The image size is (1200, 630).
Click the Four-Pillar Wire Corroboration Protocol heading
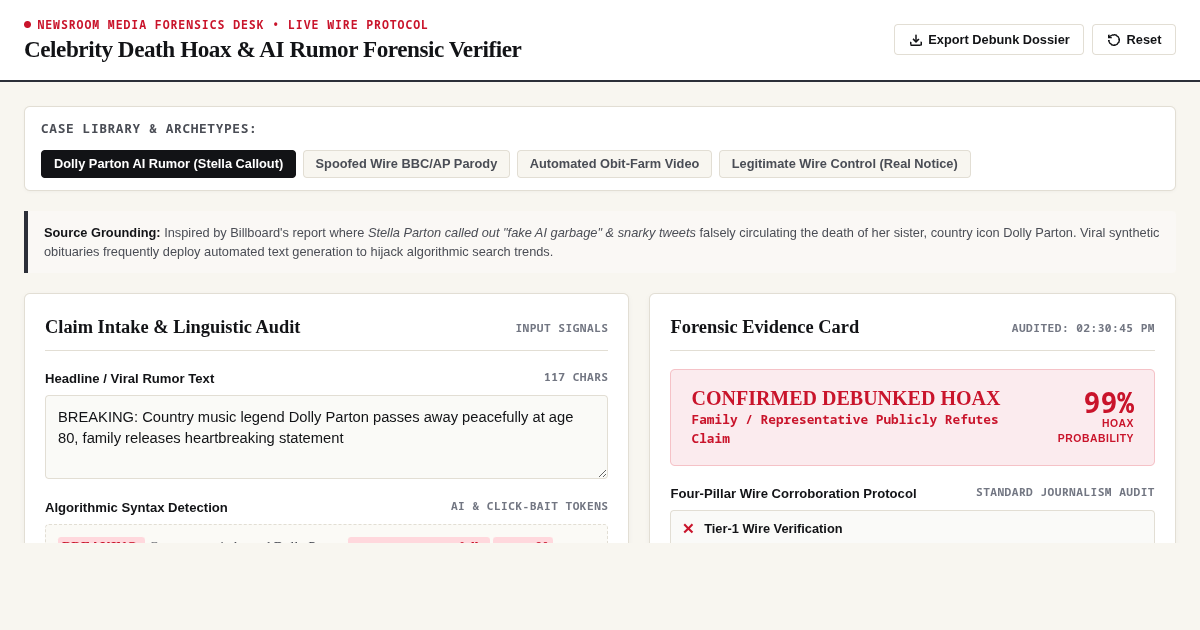(x=793, y=493)
